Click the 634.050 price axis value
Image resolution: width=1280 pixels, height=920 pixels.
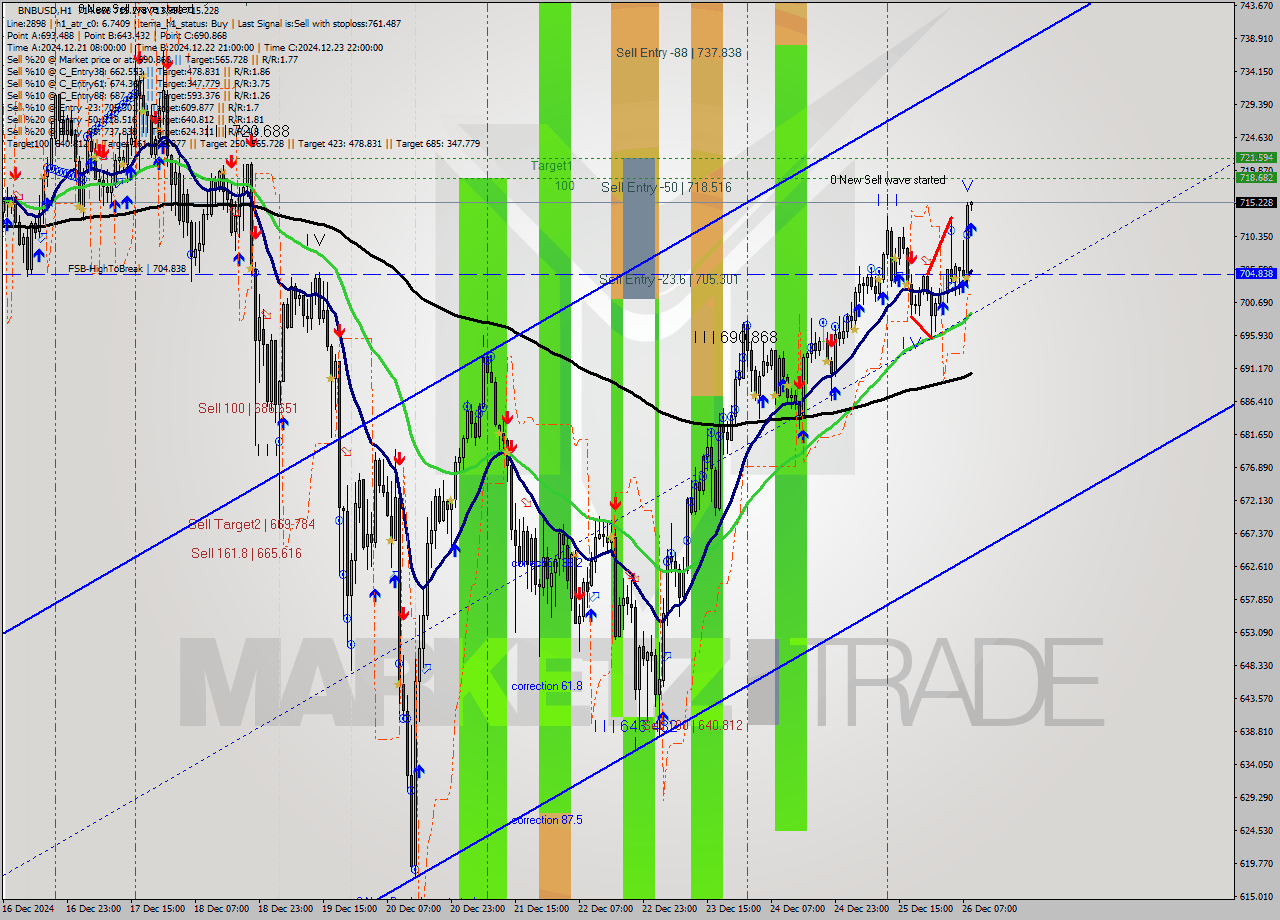coord(1256,765)
